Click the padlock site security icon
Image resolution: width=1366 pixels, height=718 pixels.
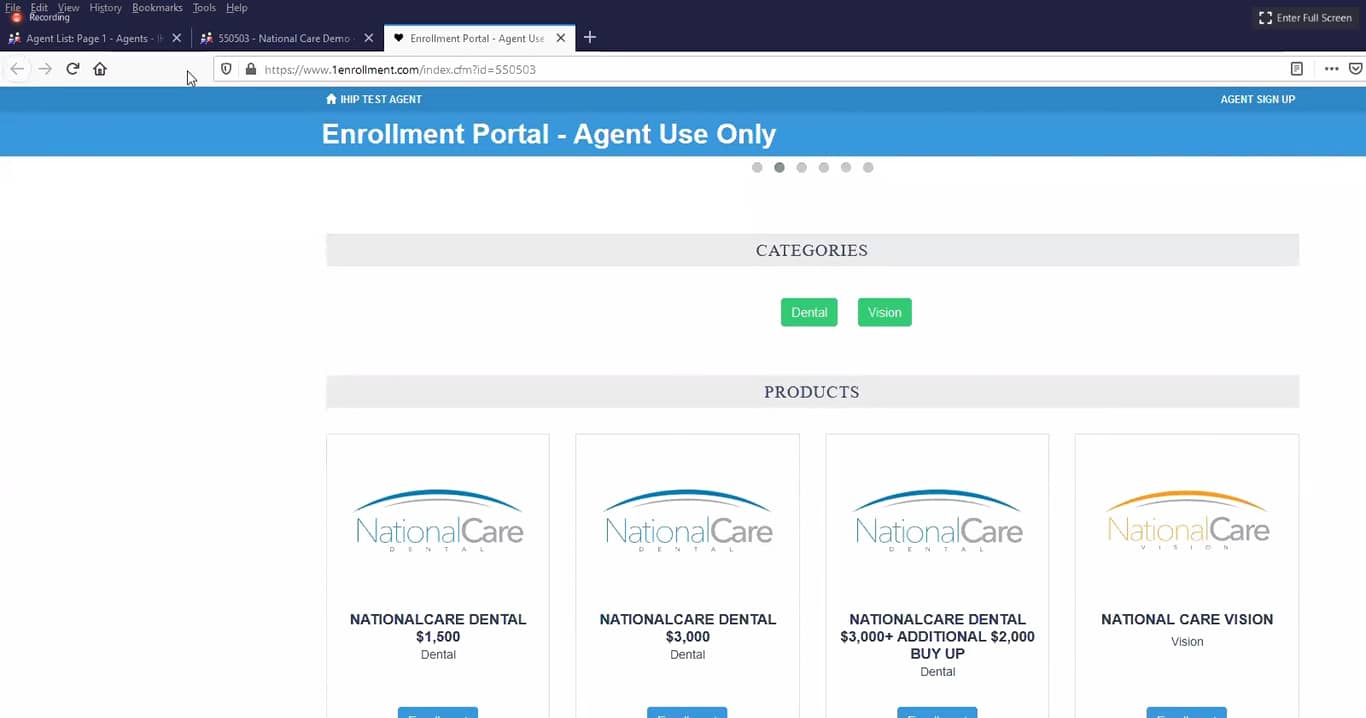click(250, 69)
